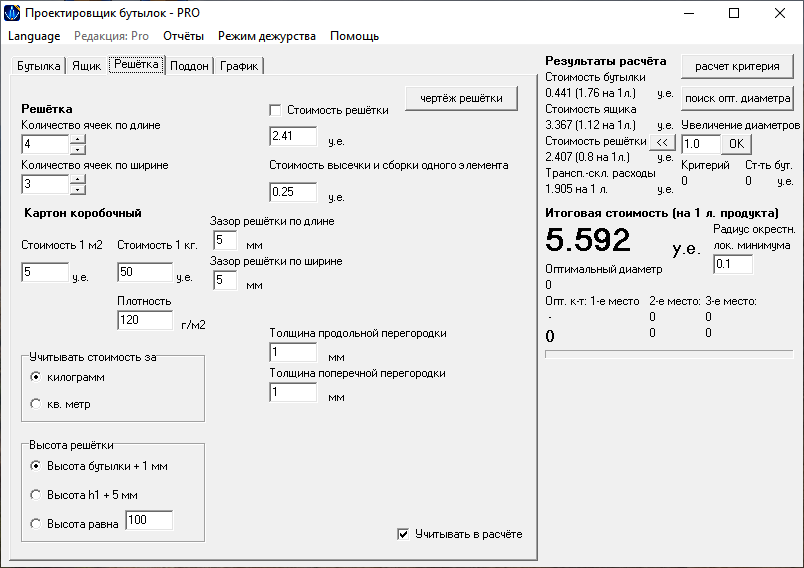The image size is (804, 568).
Task: Click the чертёж решётки button
Action: click(461, 98)
